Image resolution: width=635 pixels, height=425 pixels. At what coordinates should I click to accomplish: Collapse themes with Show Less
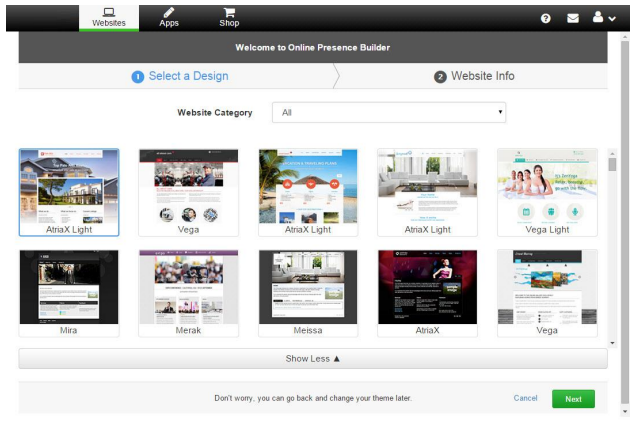click(312, 357)
